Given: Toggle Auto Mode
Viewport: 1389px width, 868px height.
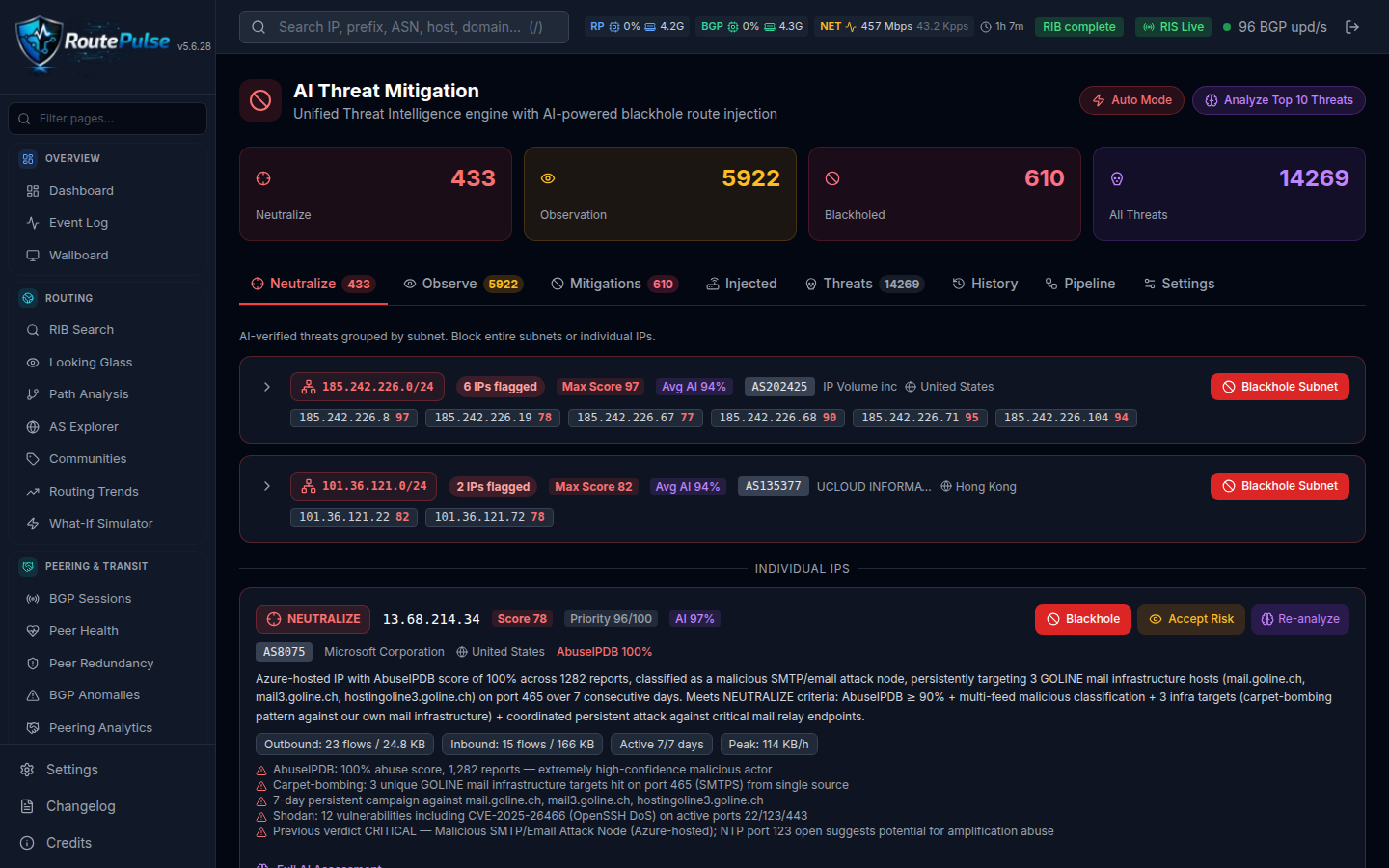Looking at the screenshot, I should tap(1131, 100).
